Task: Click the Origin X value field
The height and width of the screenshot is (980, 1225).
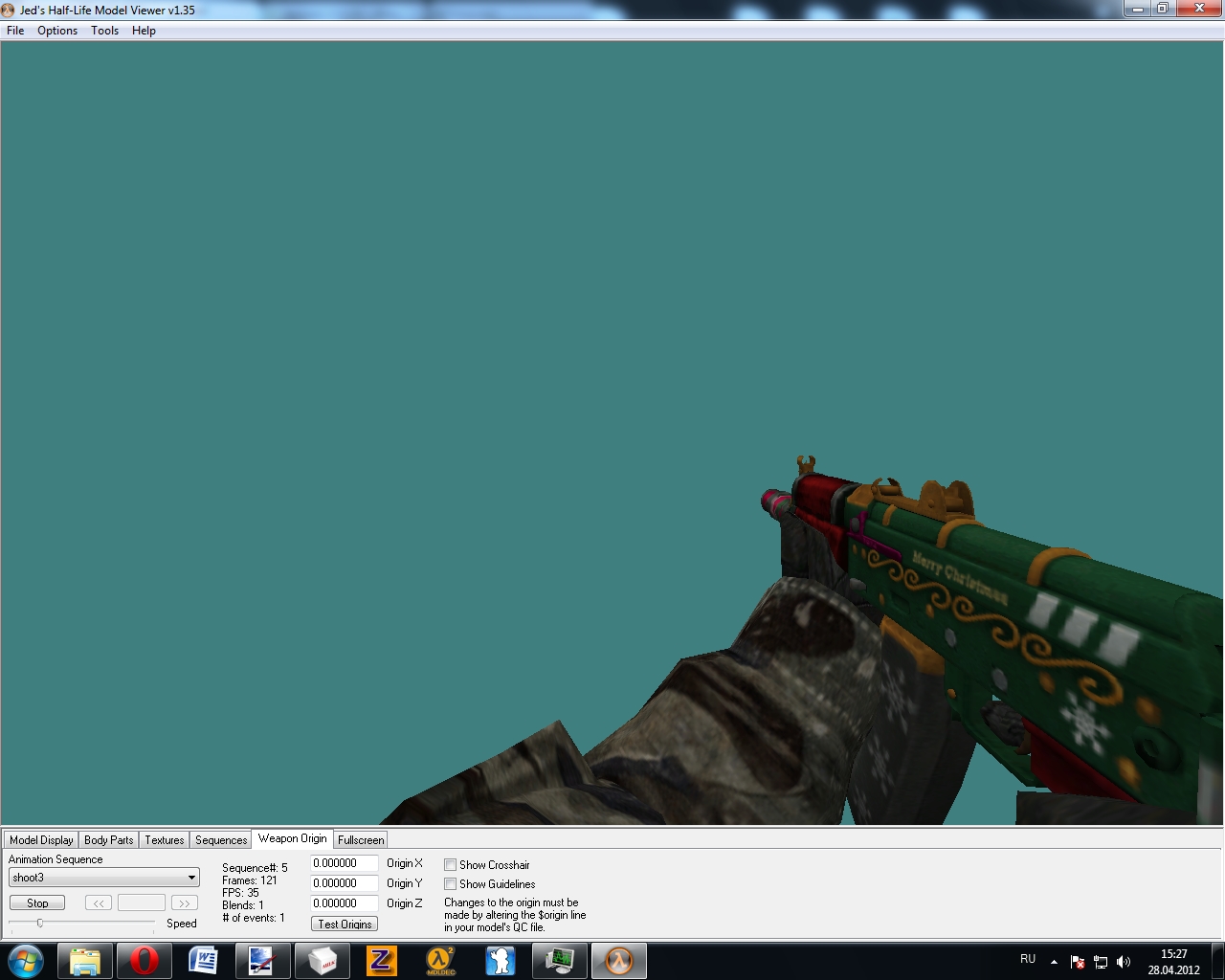Action: (345, 863)
